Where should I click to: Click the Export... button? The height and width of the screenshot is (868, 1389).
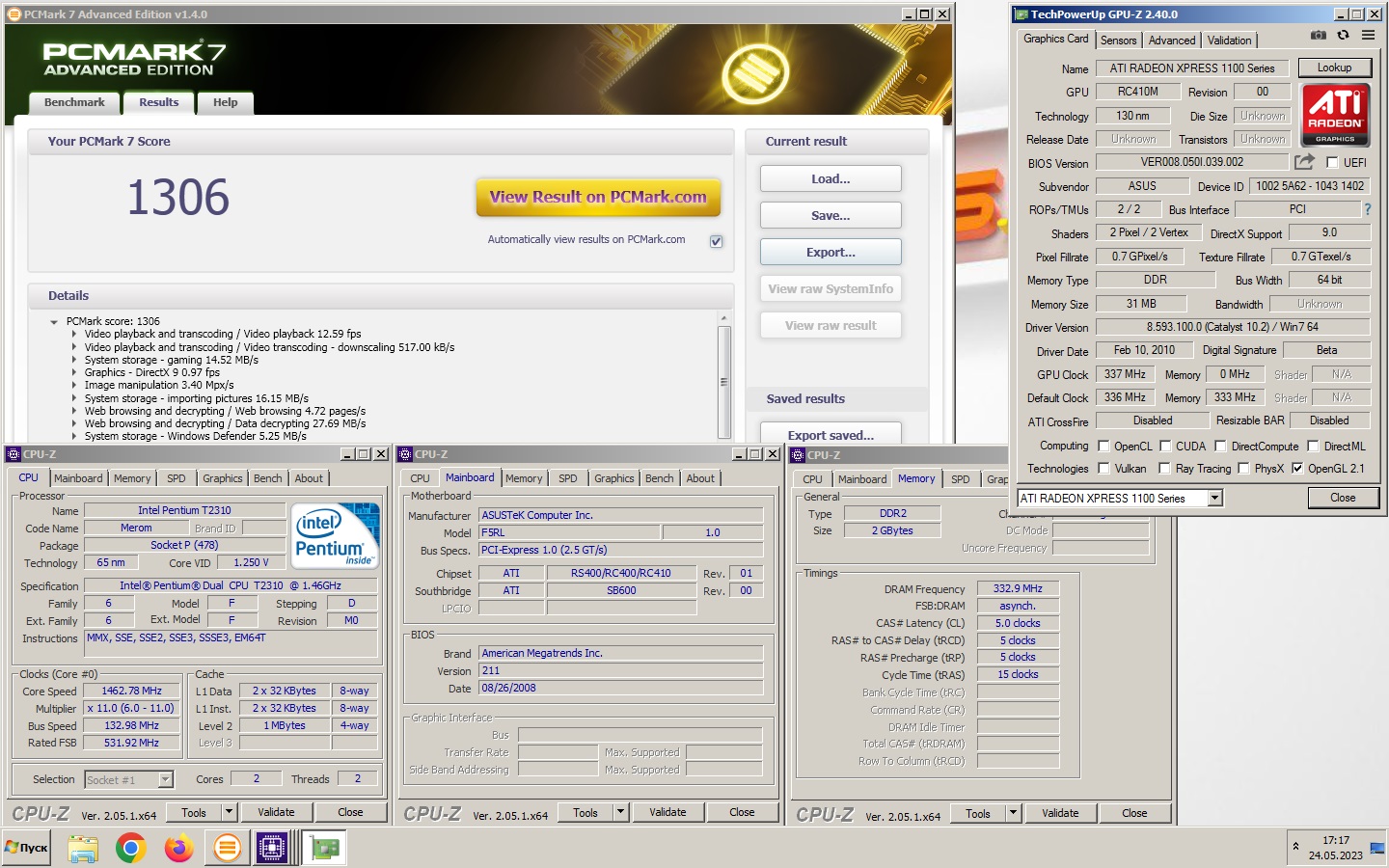[831, 252]
